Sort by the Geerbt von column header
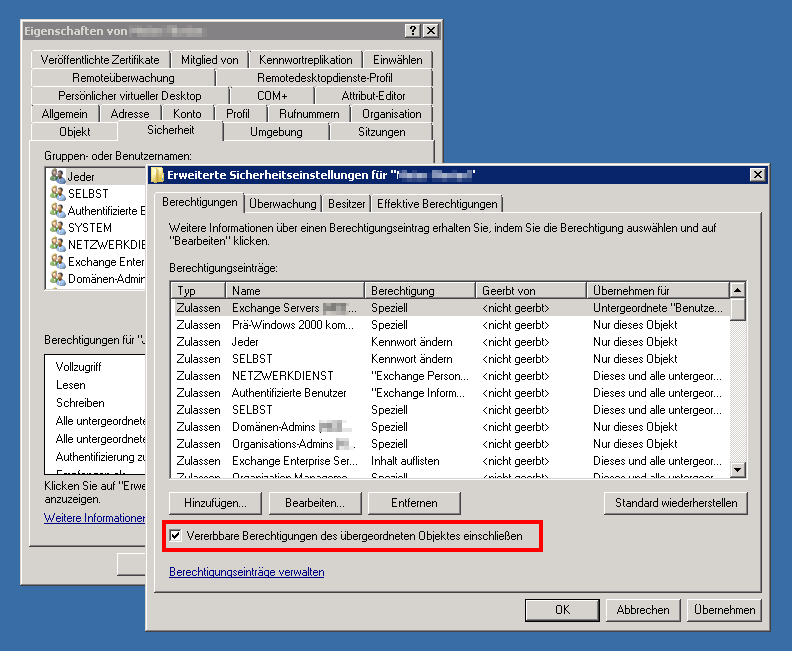The height and width of the screenshot is (651, 792). 531,290
